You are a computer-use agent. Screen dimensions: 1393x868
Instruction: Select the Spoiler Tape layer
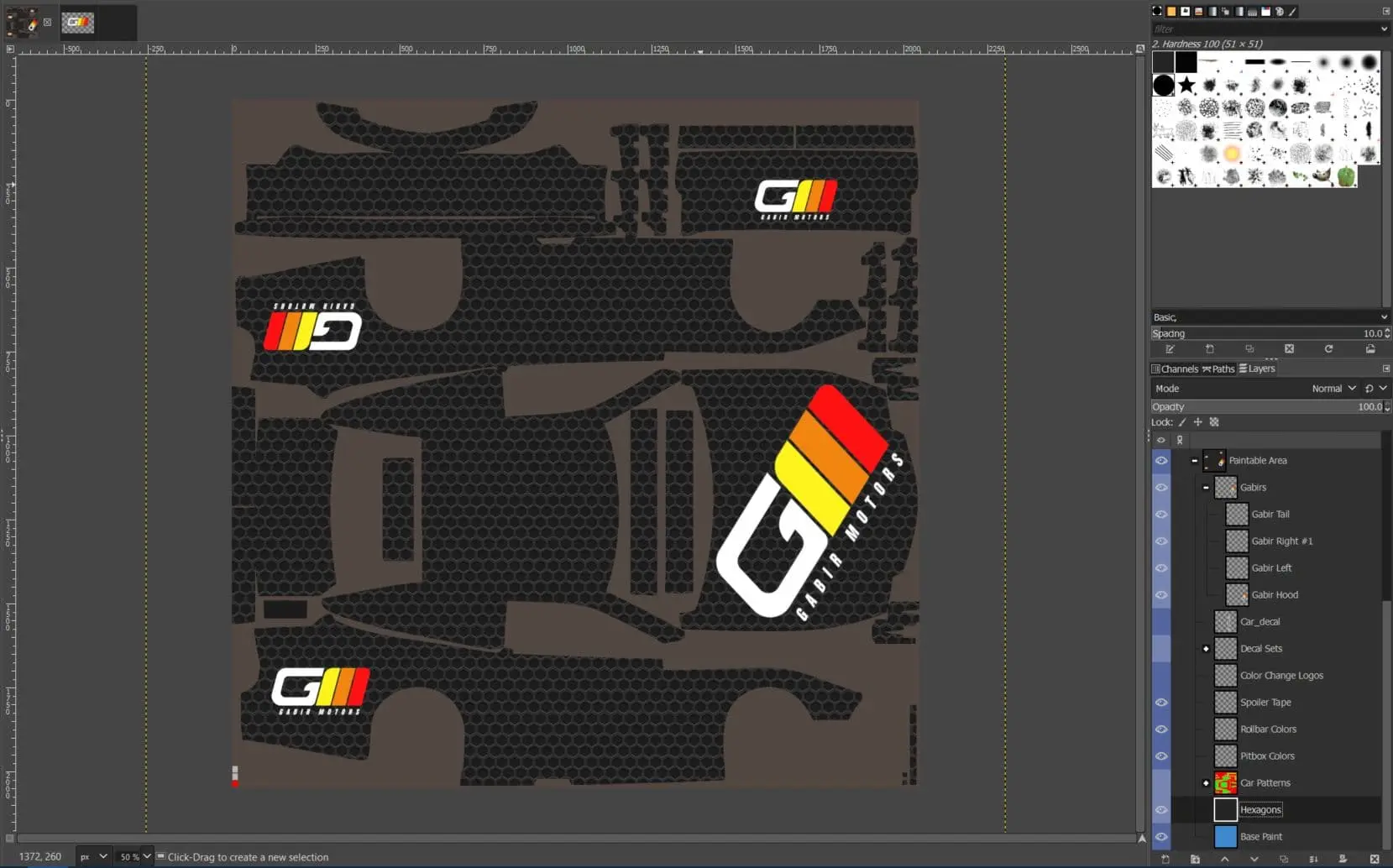1265,703
